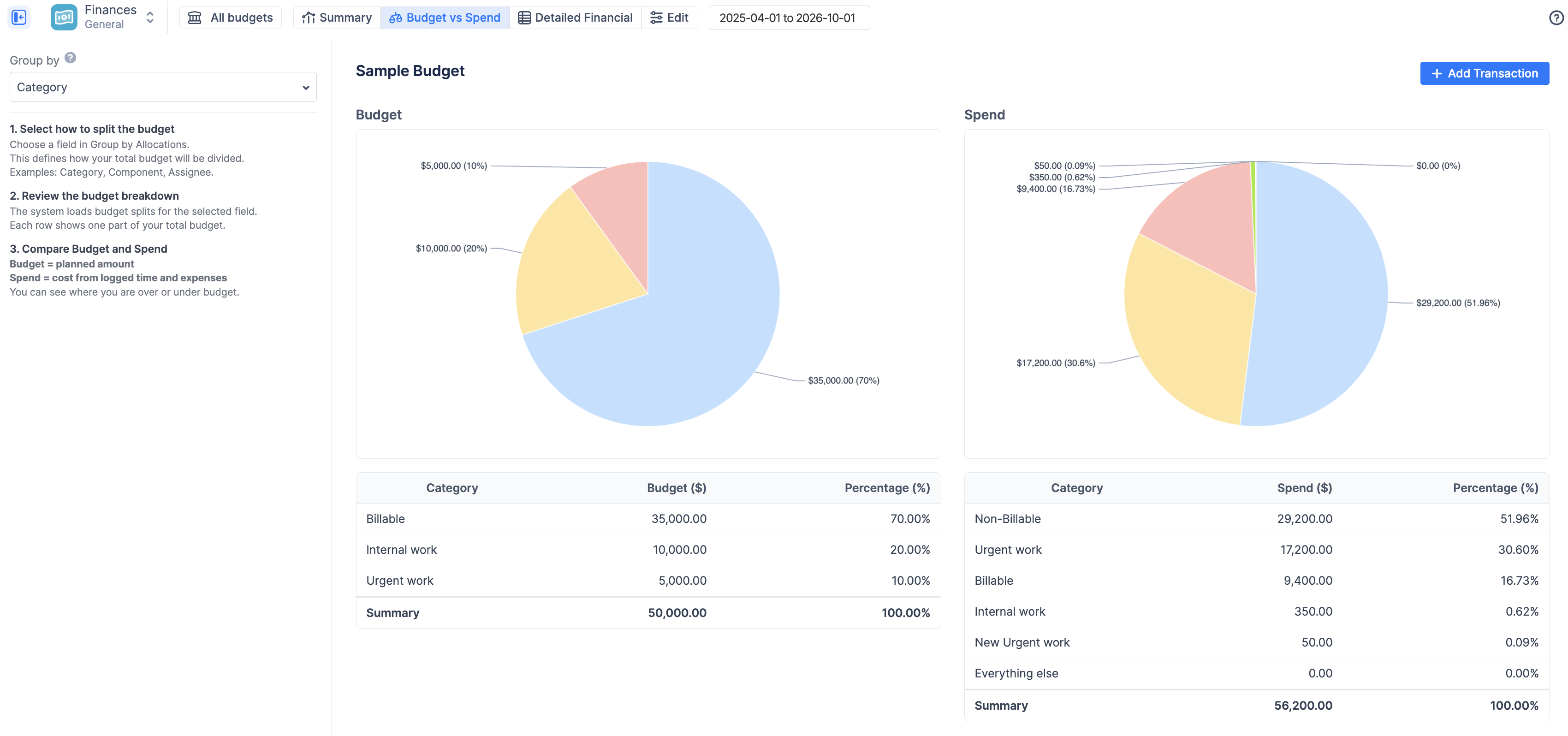Click the Budget ($) column header

pos(676,487)
